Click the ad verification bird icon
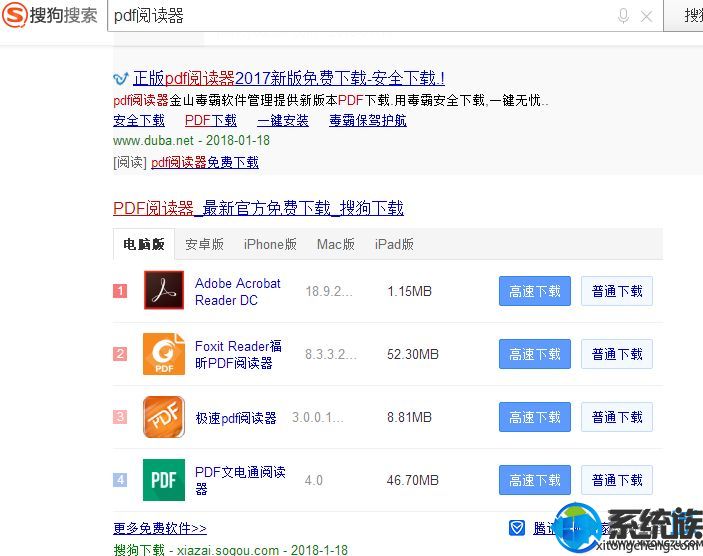This screenshot has height=556, width=703. pyautogui.click(x=120, y=79)
